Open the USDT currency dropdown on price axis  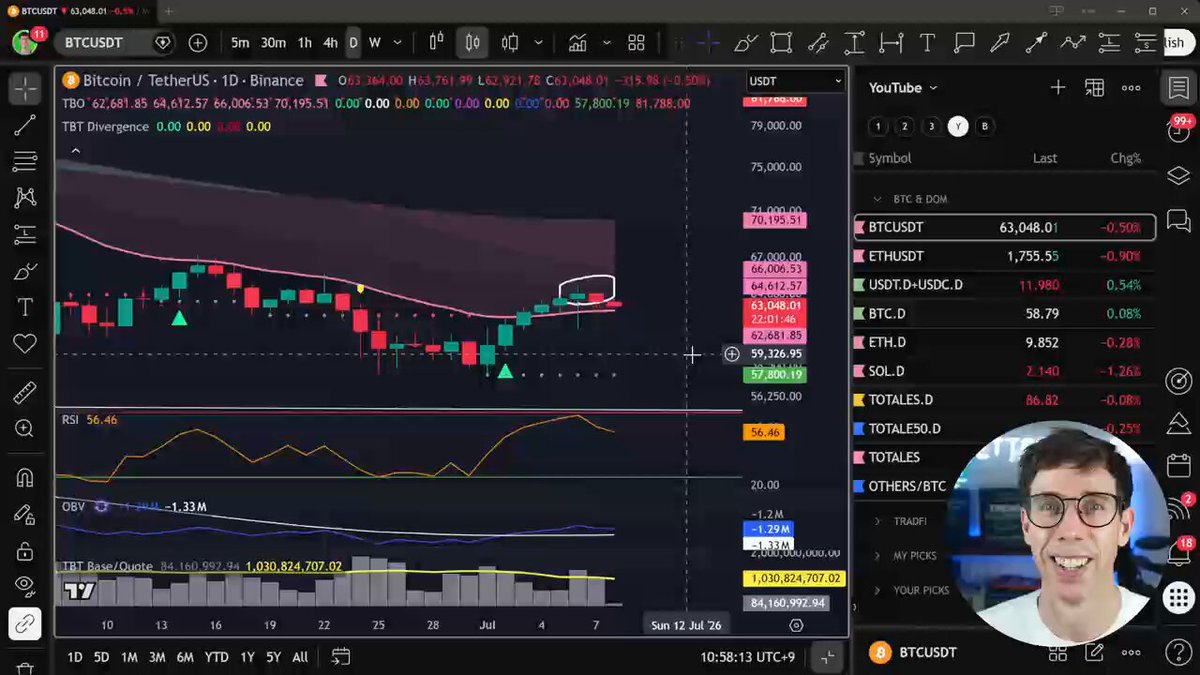[796, 81]
